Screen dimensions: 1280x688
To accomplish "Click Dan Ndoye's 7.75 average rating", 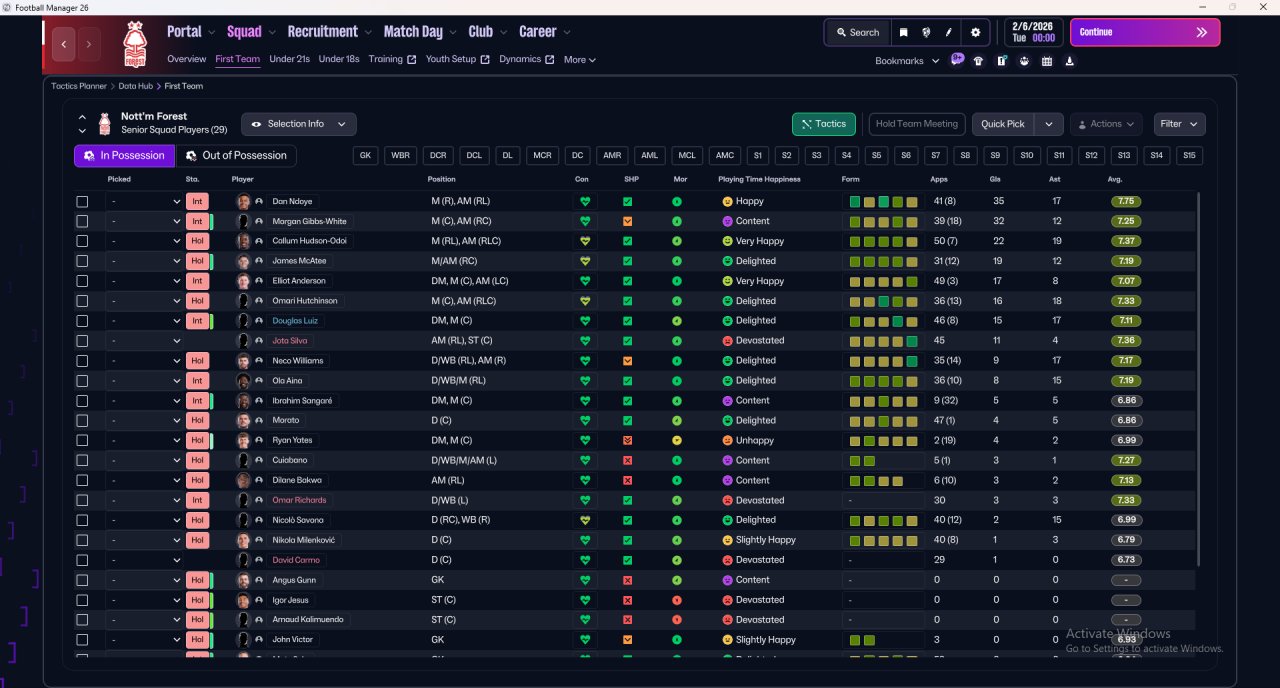I will coord(1126,201).
